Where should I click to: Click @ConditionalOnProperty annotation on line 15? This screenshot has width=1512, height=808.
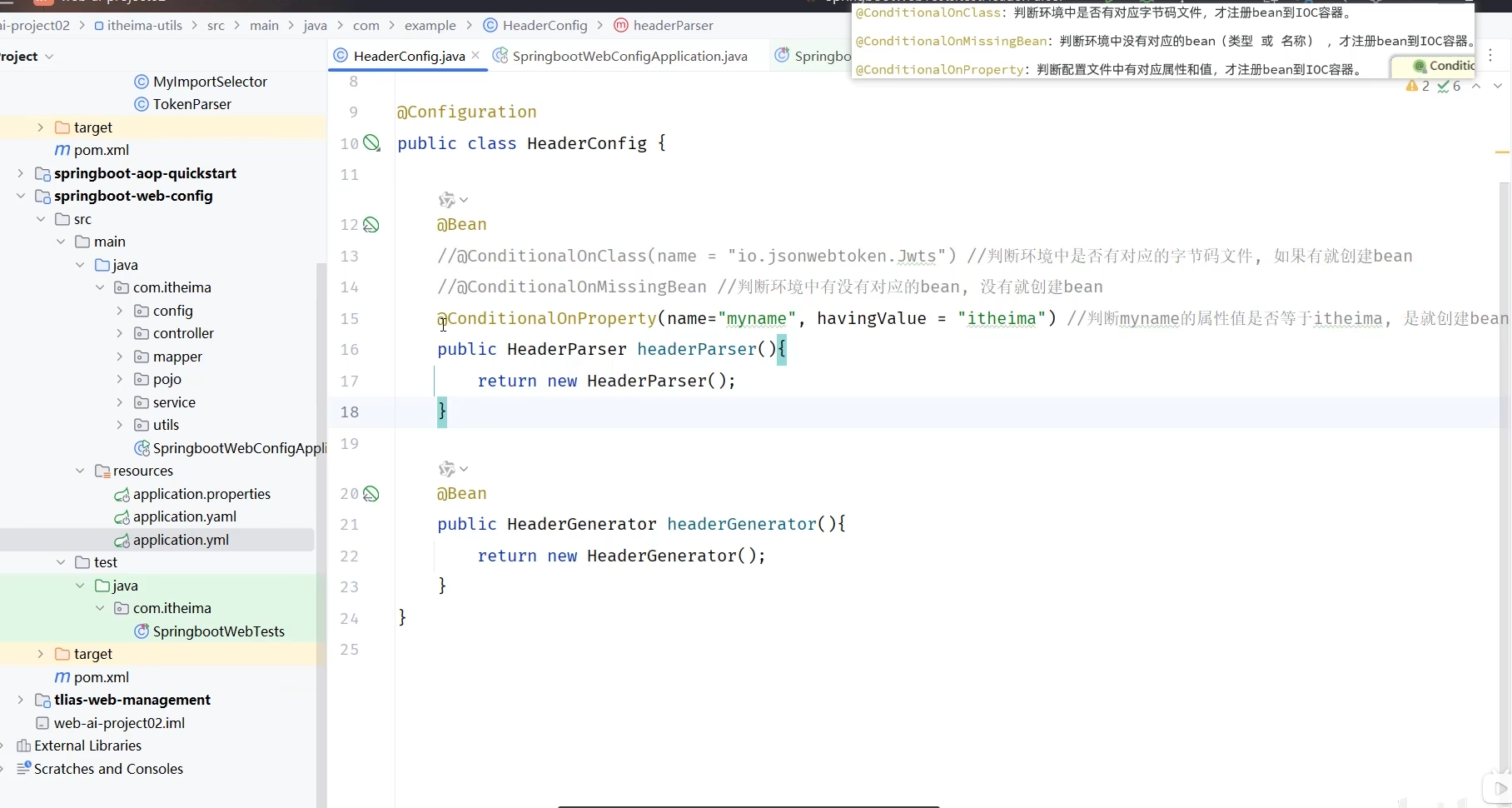tap(547, 318)
